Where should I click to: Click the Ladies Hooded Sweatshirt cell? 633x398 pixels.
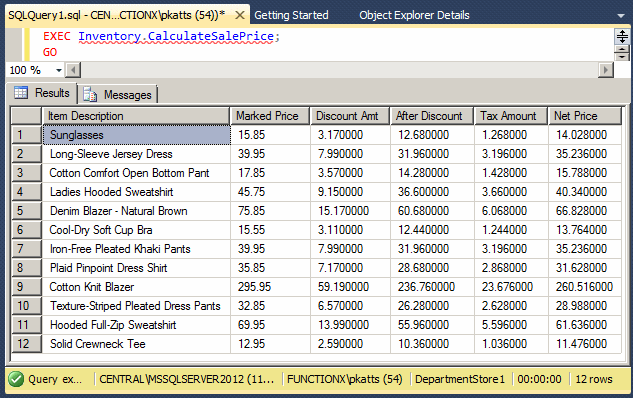click(136, 192)
